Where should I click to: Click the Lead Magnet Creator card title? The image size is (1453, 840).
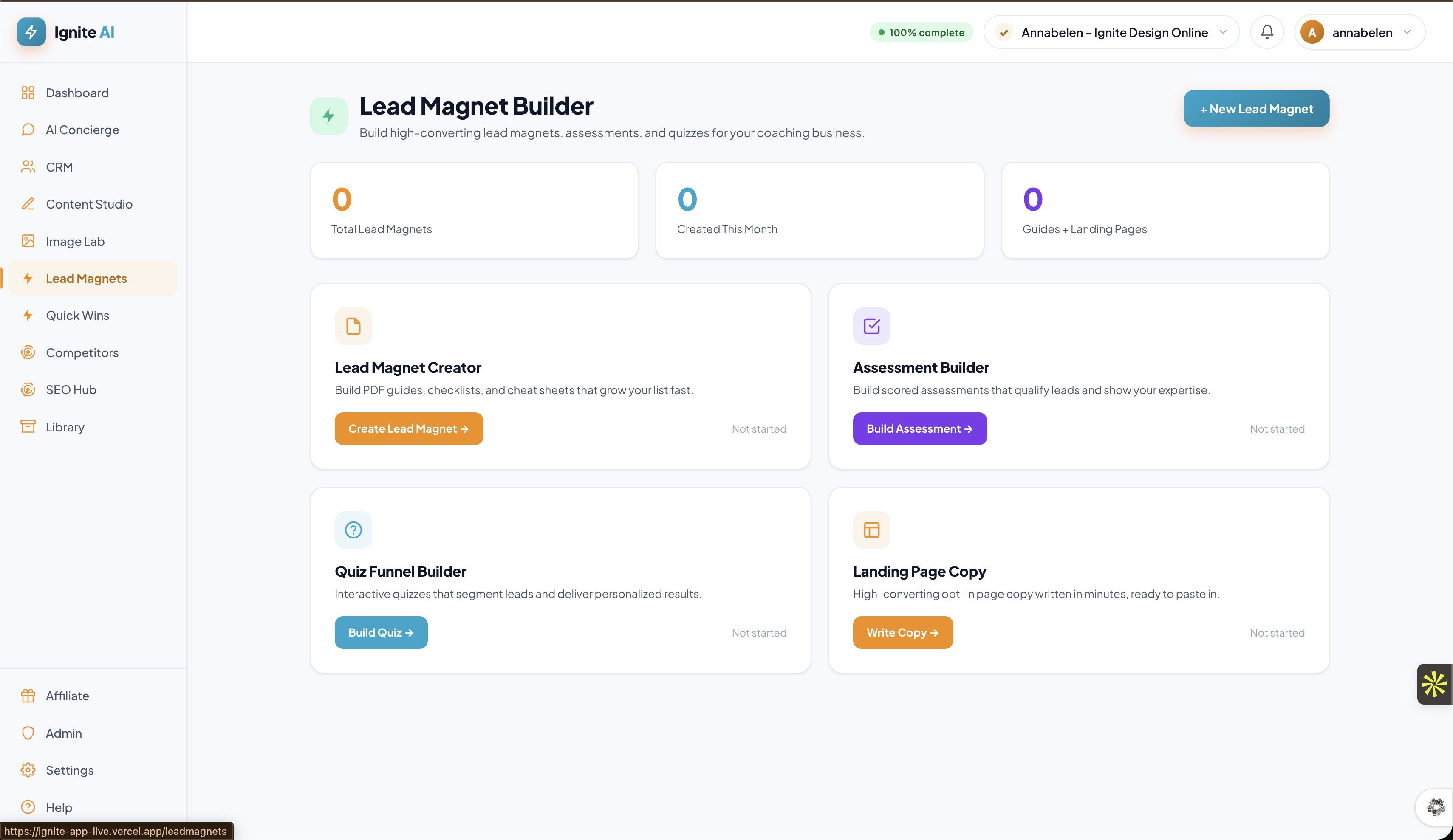tap(408, 367)
